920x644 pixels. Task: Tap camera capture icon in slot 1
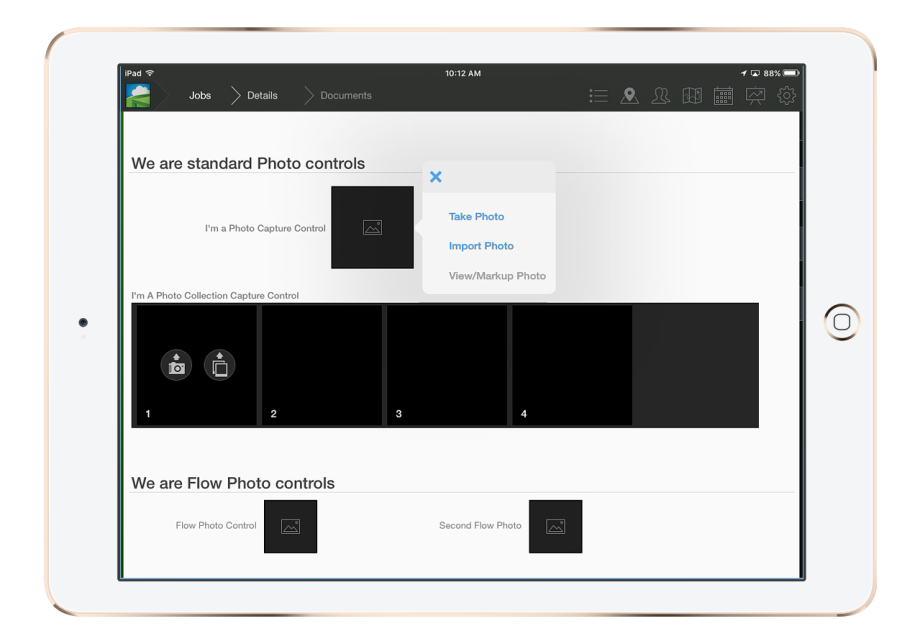point(176,365)
